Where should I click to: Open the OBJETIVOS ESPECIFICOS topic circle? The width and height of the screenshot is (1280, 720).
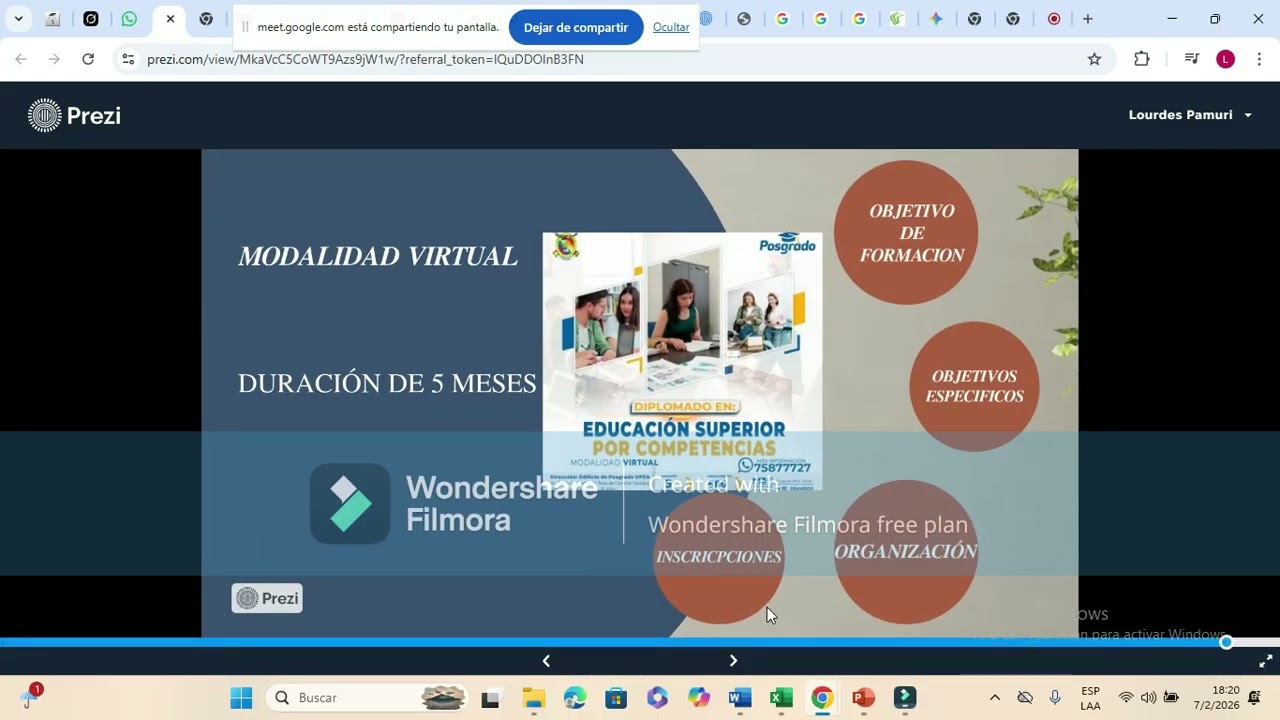tap(974, 386)
